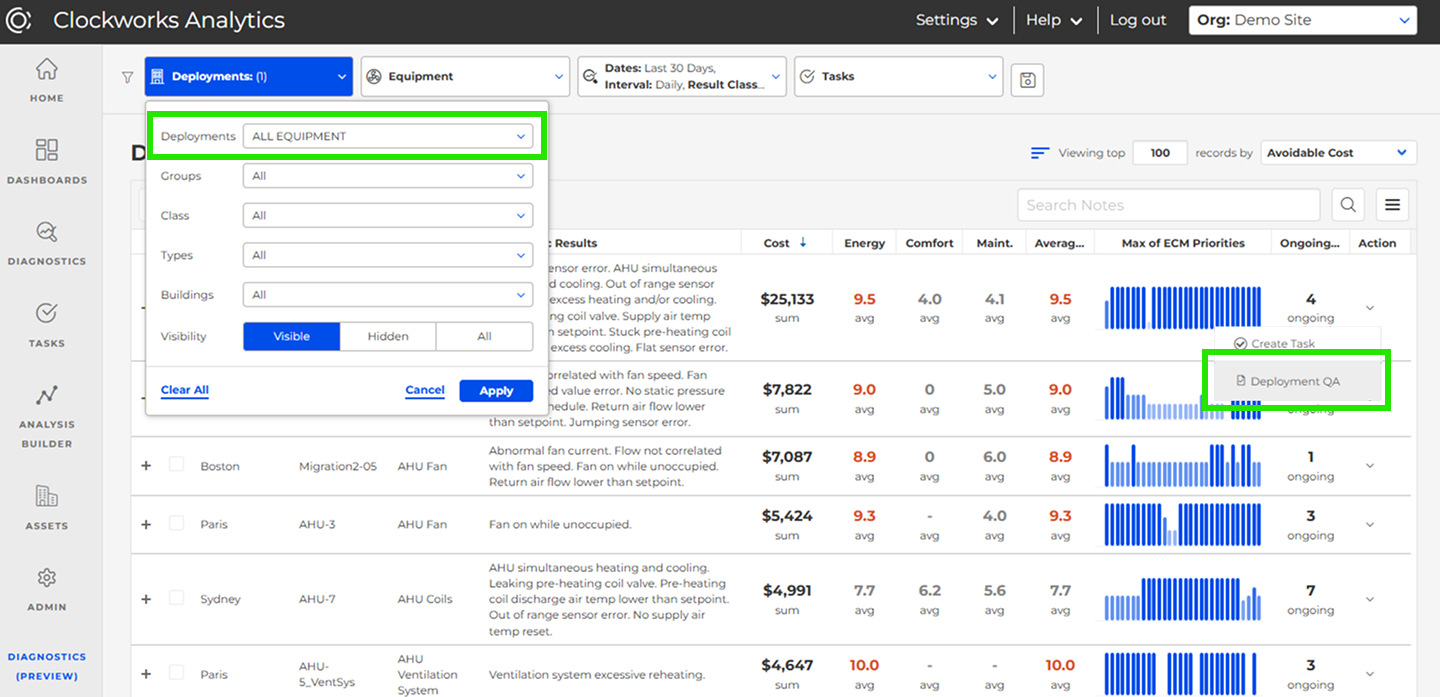1440x697 pixels.
Task: Expand the Sydney AHU-7 row
Action: pyautogui.click(x=146, y=599)
